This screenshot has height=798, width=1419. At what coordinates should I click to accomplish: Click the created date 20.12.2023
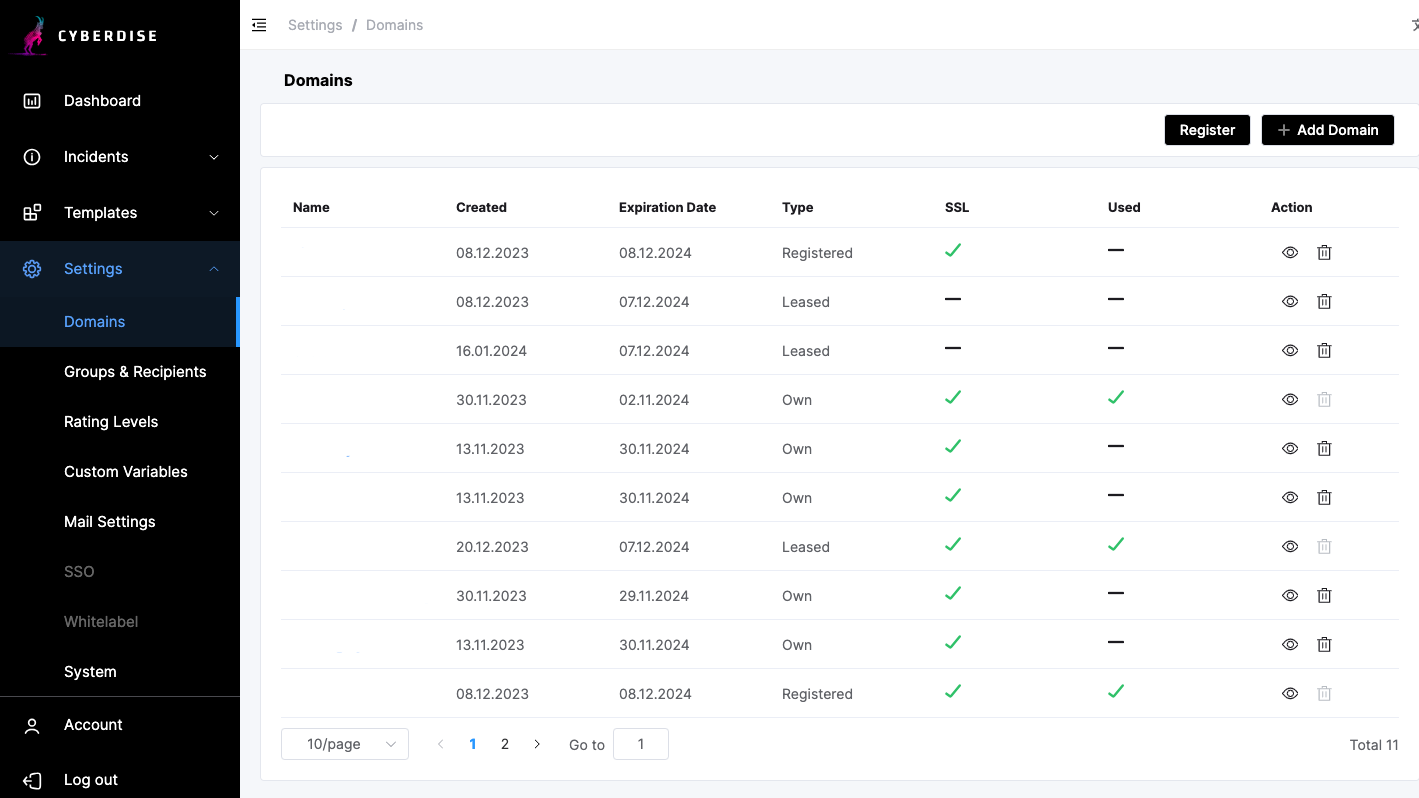coord(491,547)
